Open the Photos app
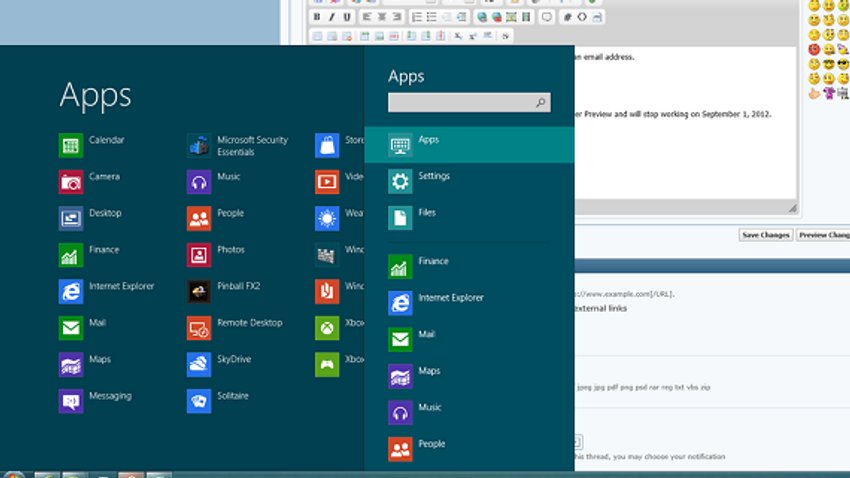 tap(216, 255)
